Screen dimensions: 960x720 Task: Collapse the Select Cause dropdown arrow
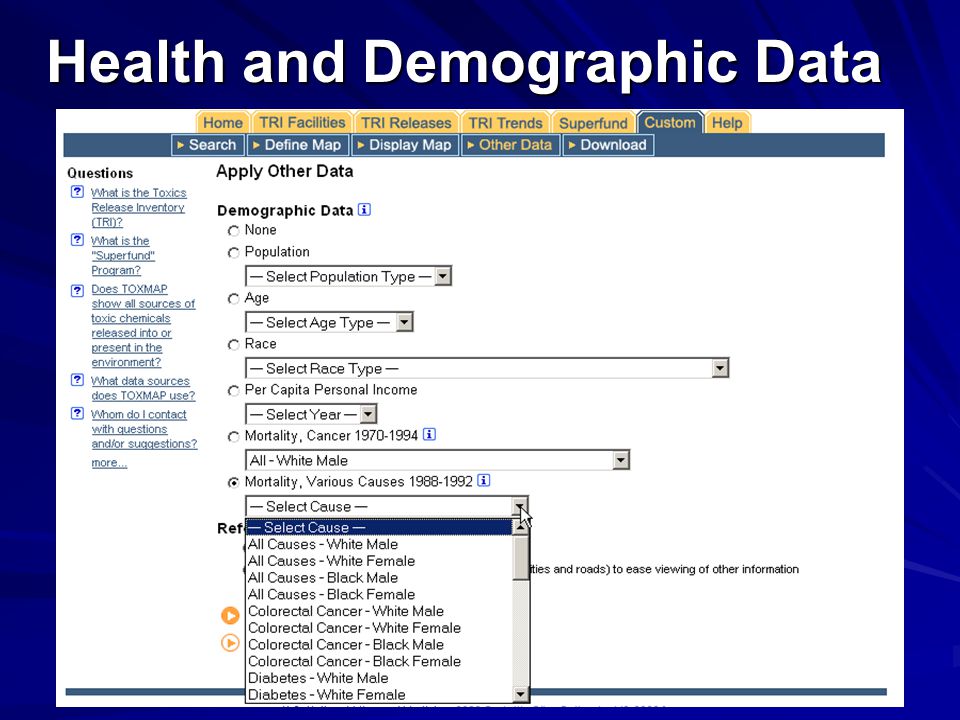point(520,507)
